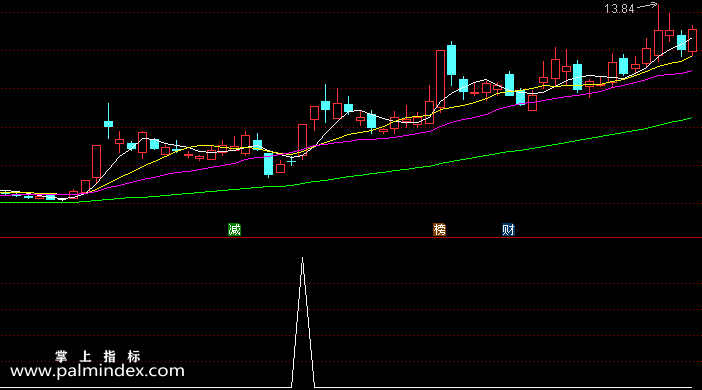
Task: Click the peak of the white indicator spike
Action: click(303, 258)
